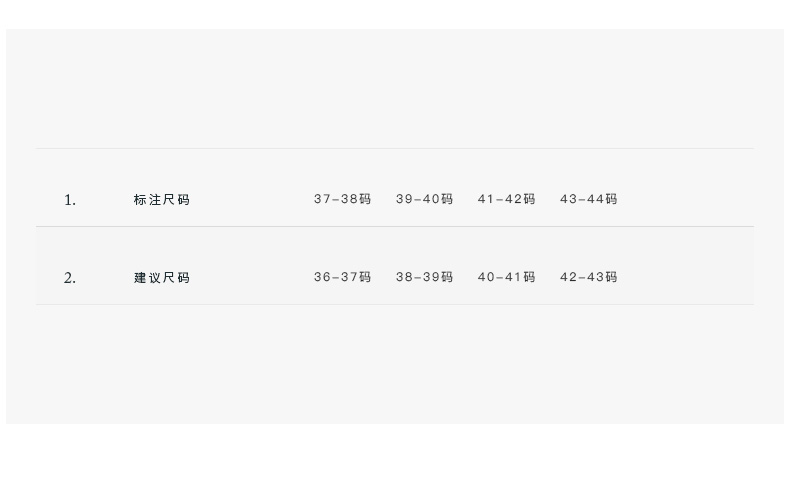Click the 码 character after 37-38
790x490 pixels.
click(365, 199)
